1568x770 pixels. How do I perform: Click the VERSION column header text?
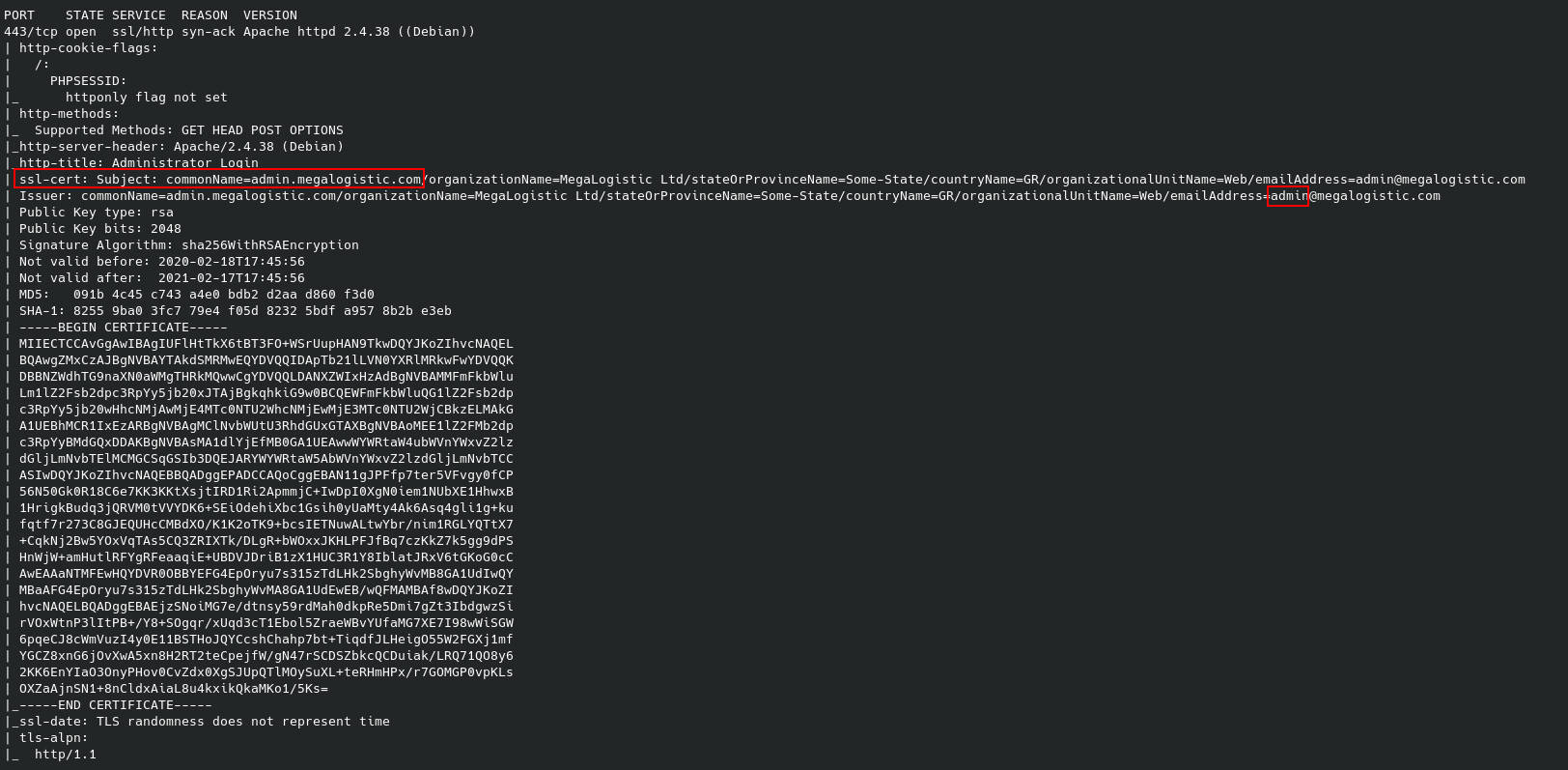(x=270, y=14)
